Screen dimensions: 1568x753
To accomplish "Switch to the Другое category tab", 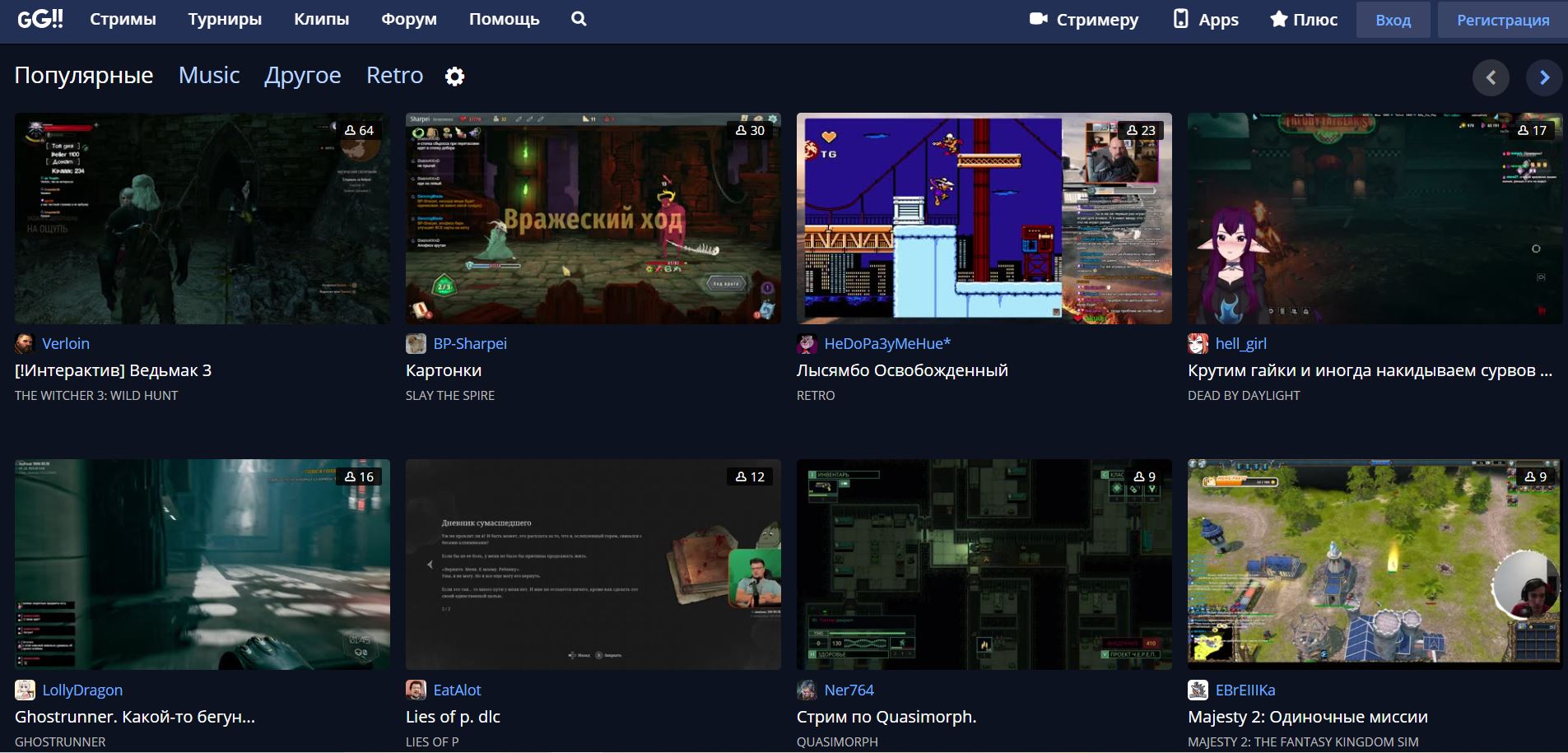I will [302, 76].
